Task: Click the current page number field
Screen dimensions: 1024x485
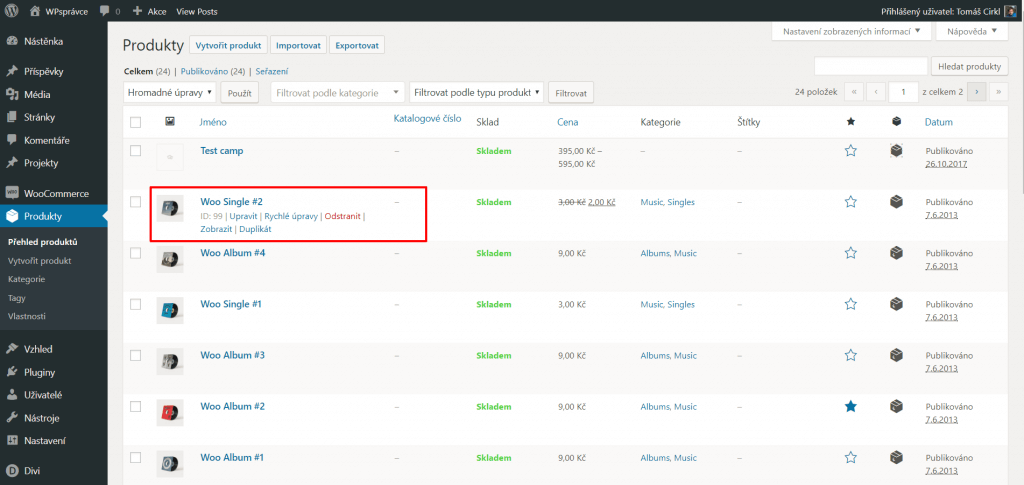Action: click(x=904, y=93)
